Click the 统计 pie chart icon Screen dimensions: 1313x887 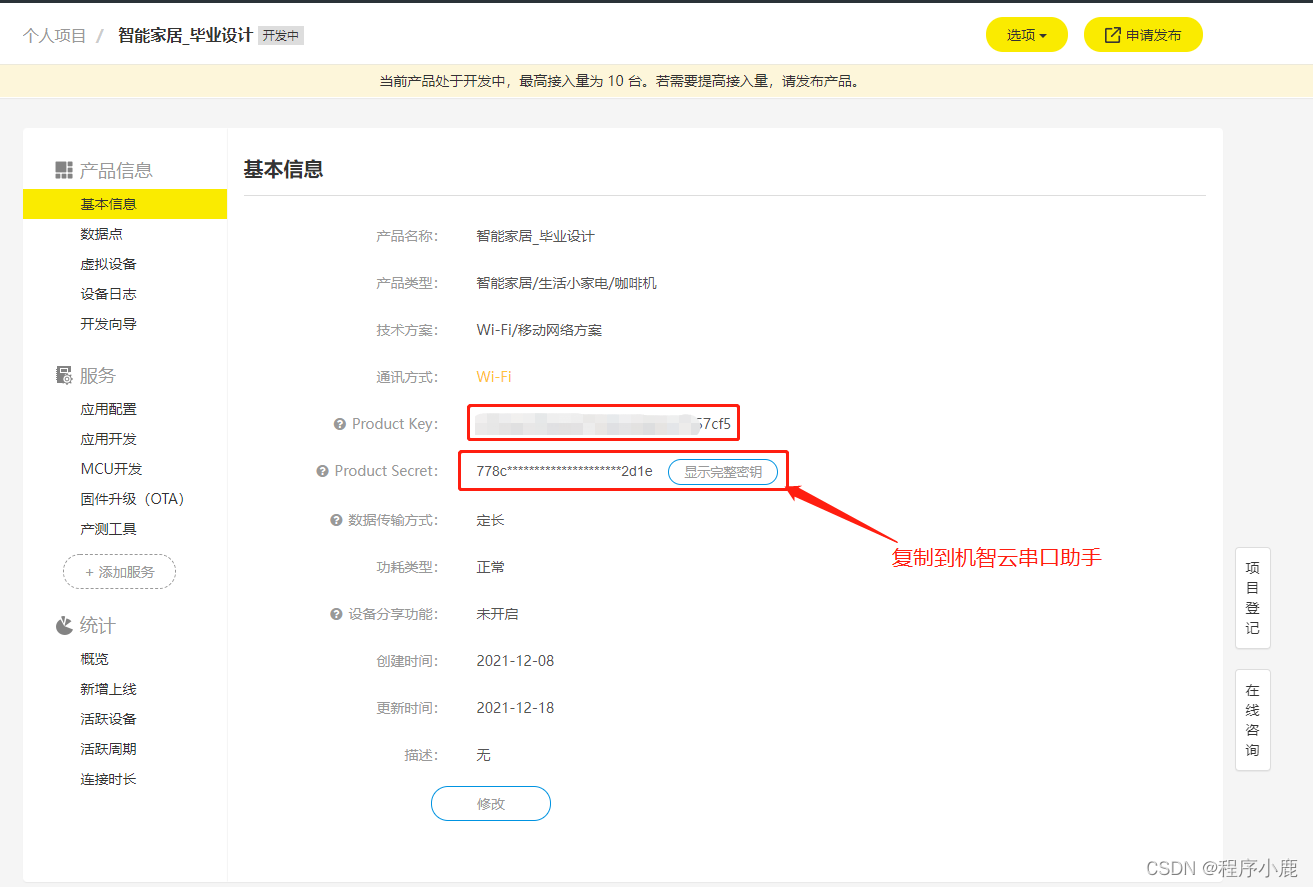[x=64, y=626]
